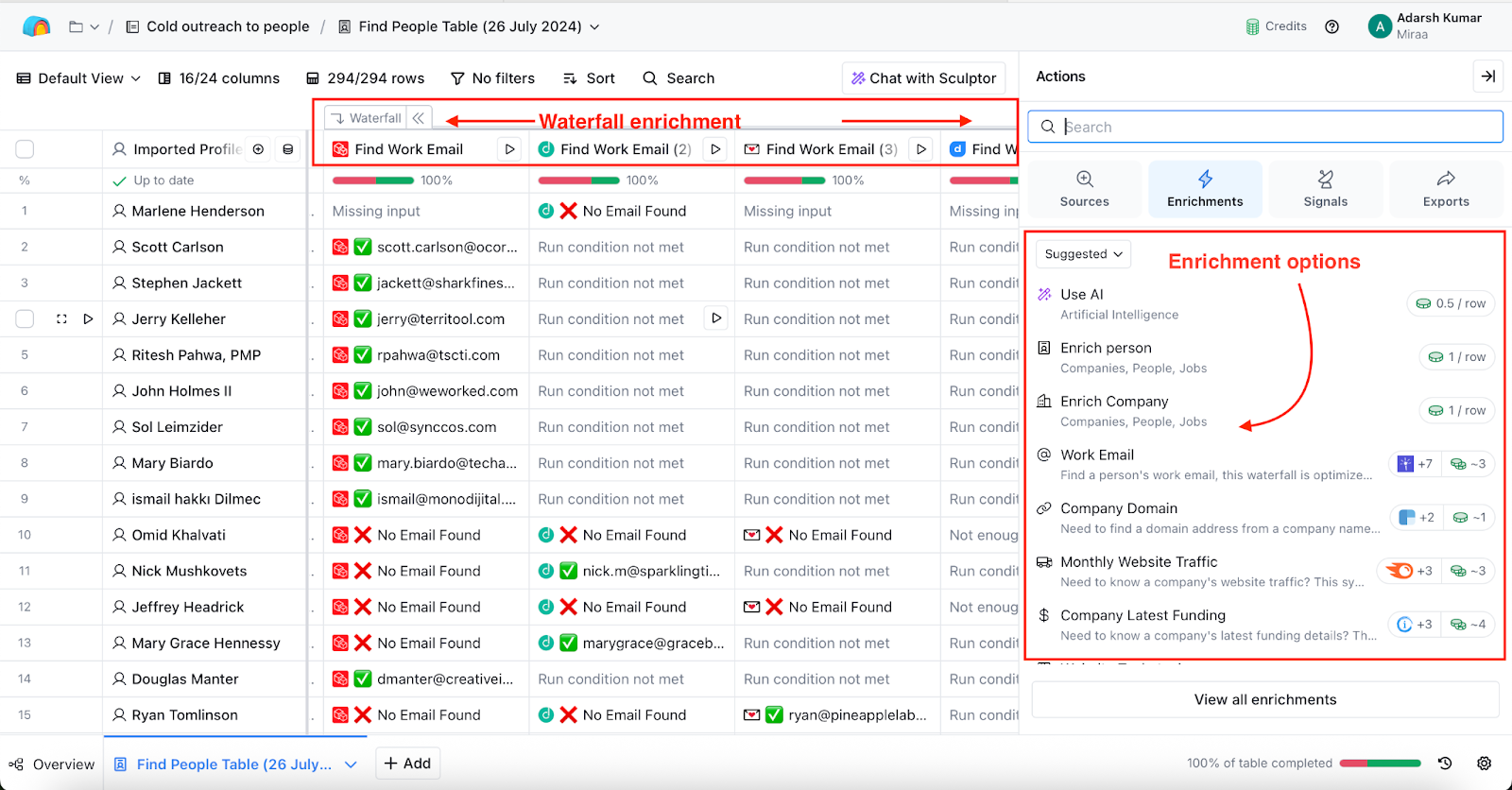Click the scott.carlson@ocor... email cell

pyautogui.click(x=426, y=247)
